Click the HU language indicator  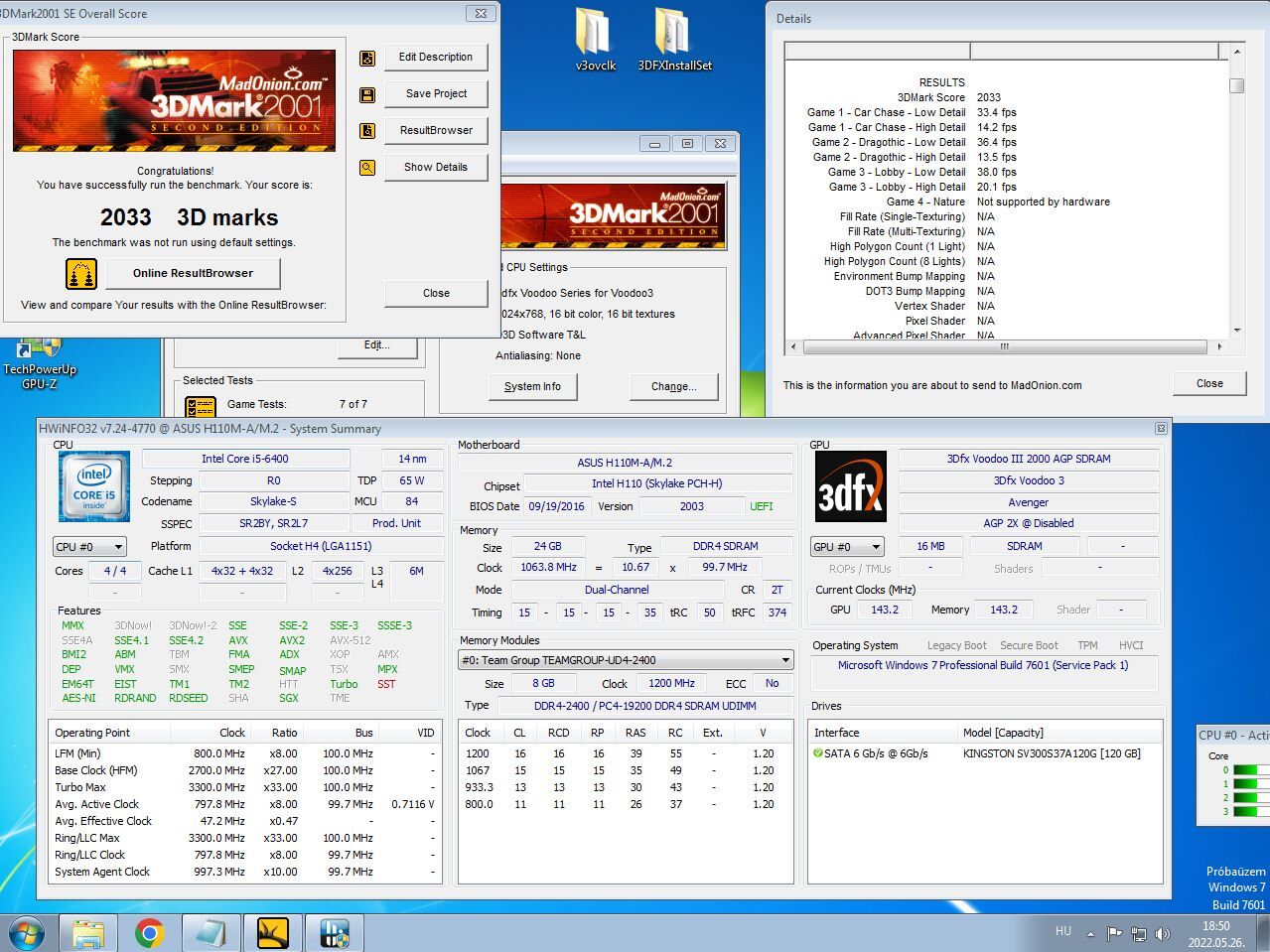click(1063, 931)
